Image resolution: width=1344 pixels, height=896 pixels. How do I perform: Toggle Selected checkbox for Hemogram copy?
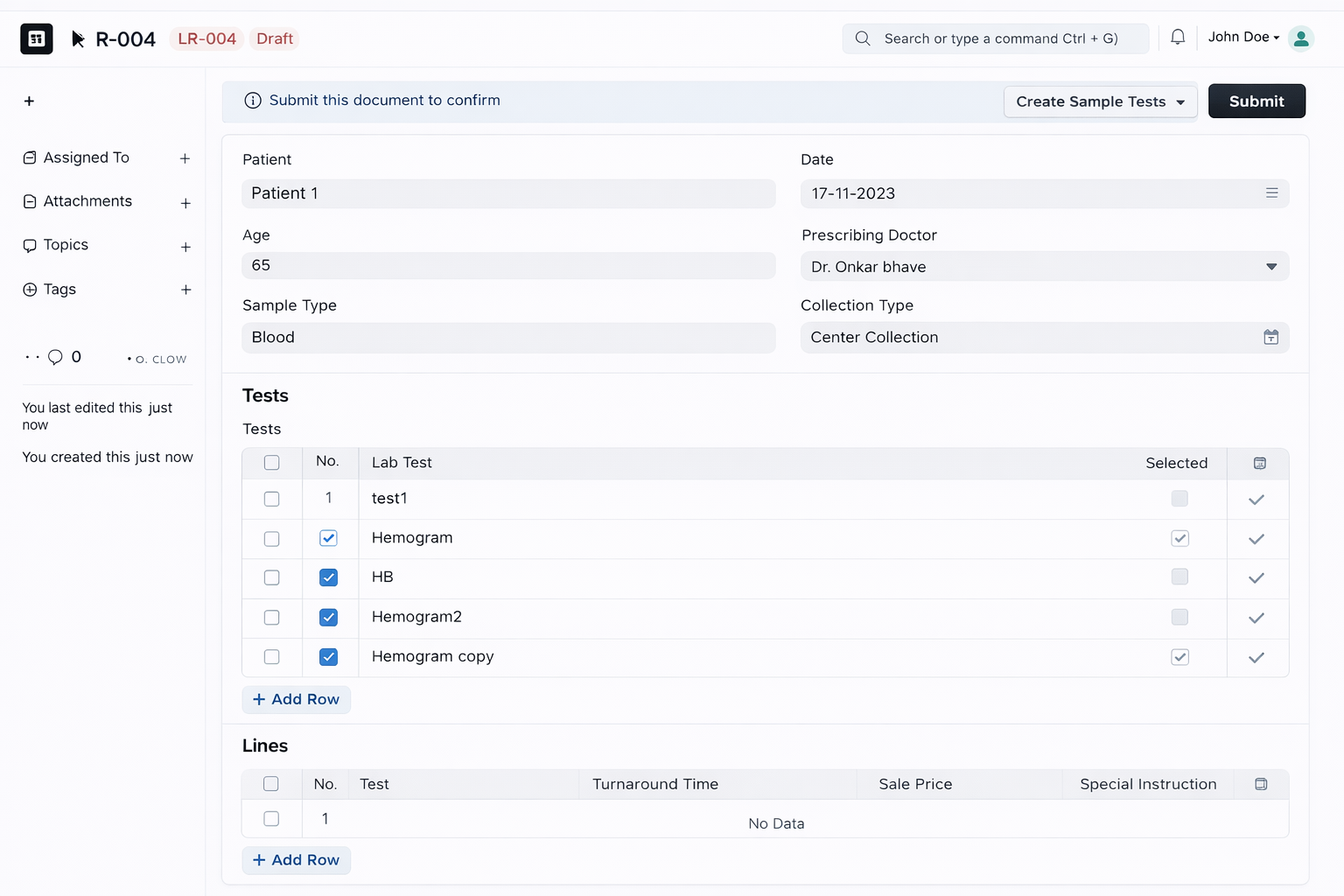tap(1179, 657)
